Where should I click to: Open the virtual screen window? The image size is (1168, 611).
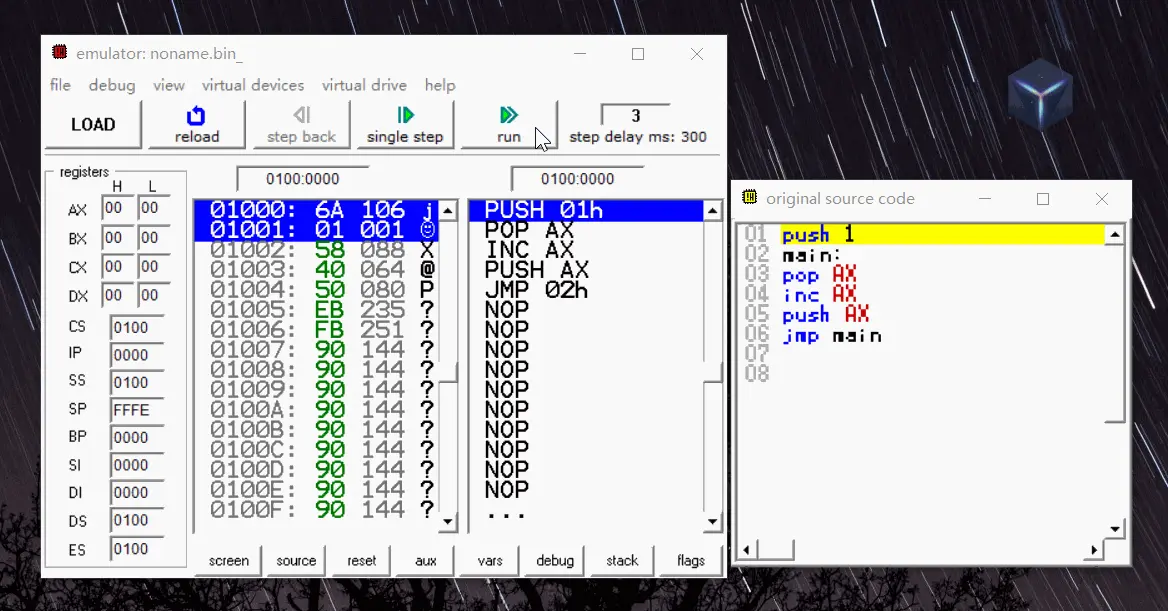pos(228,560)
